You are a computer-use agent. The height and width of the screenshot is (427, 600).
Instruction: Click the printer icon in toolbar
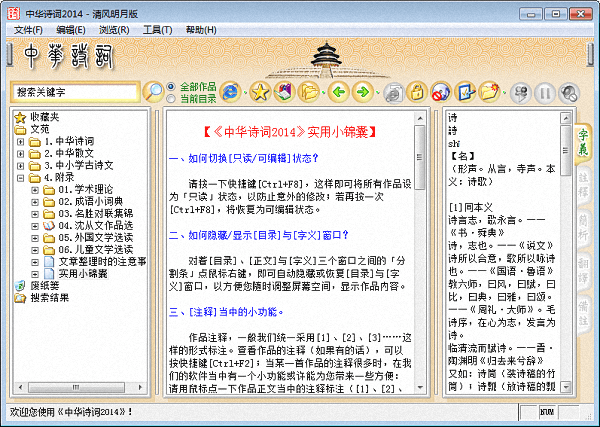[x=392, y=92]
